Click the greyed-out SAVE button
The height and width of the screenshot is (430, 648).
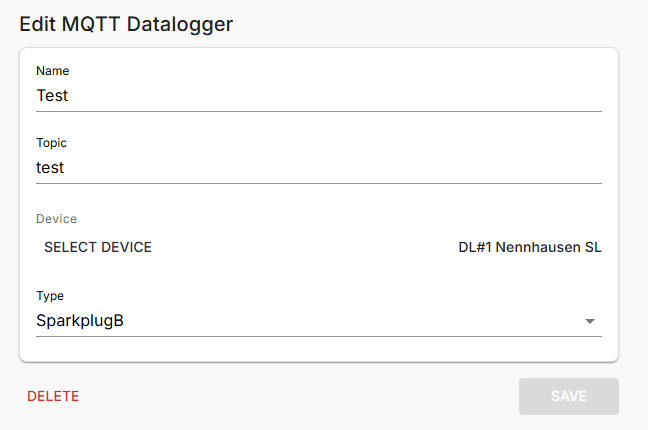(x=568, y=396)
